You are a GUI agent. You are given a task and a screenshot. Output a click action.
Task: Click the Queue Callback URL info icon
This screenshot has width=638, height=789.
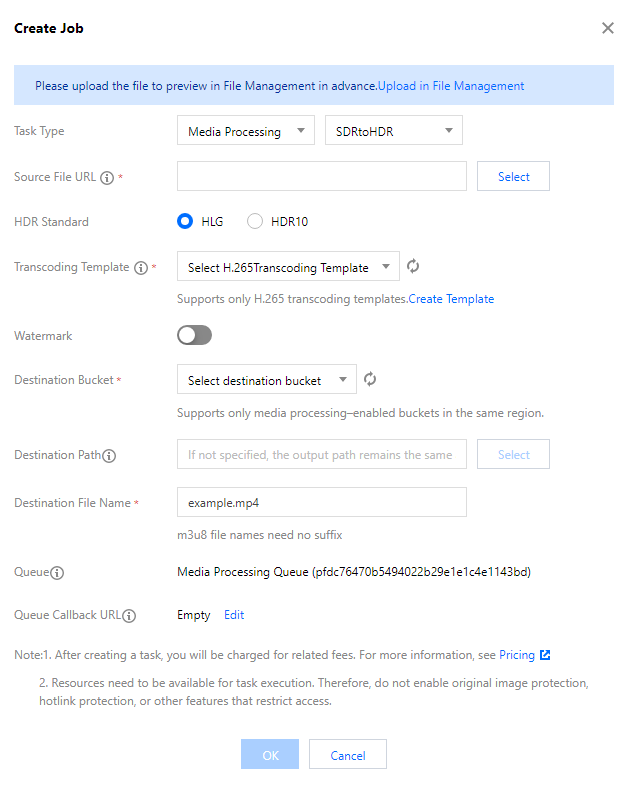[x=129, y=616]
